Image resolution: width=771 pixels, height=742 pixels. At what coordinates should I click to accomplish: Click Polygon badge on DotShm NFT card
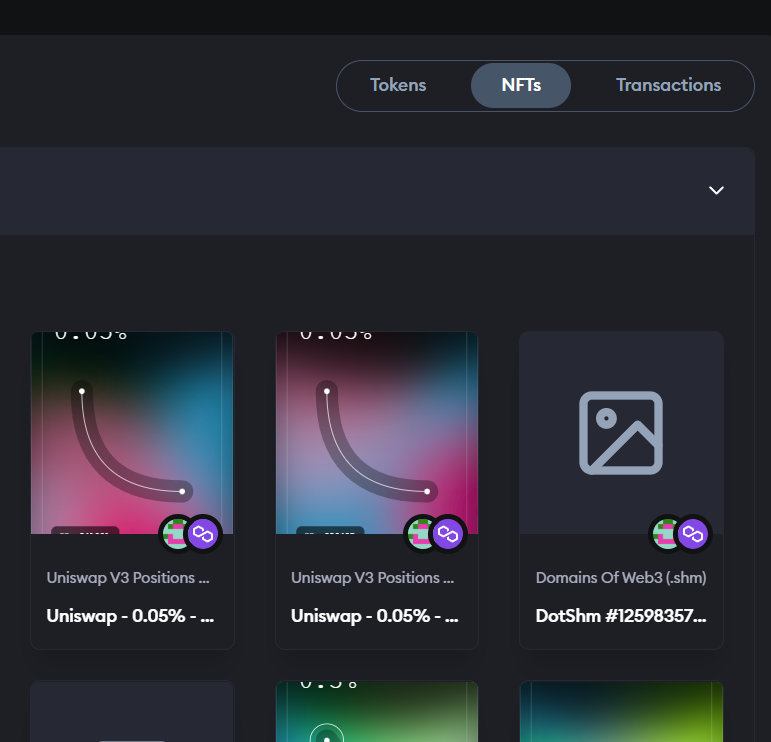(693, 534)
